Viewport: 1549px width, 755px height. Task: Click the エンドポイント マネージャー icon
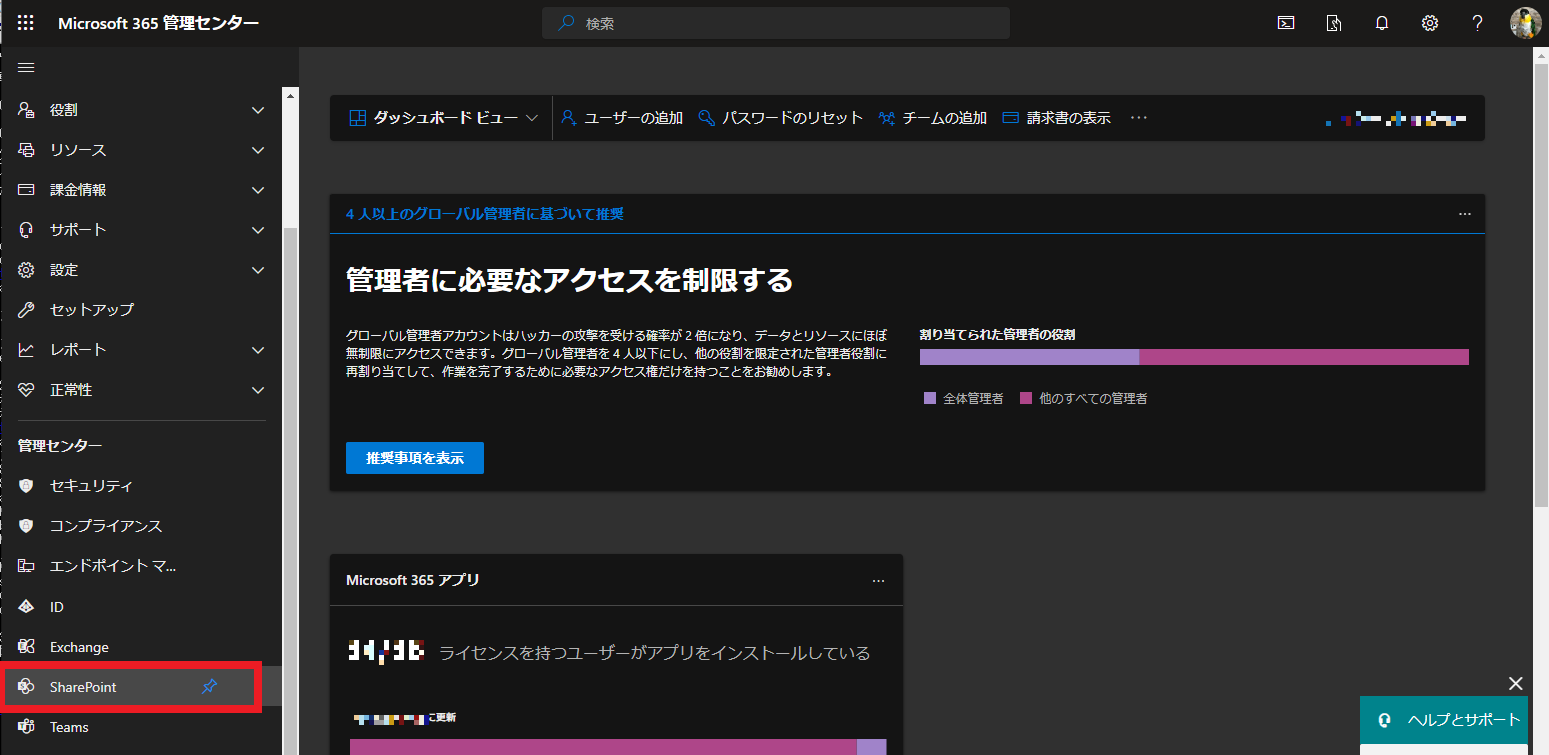pyautogui.click(x=27, y=566)
